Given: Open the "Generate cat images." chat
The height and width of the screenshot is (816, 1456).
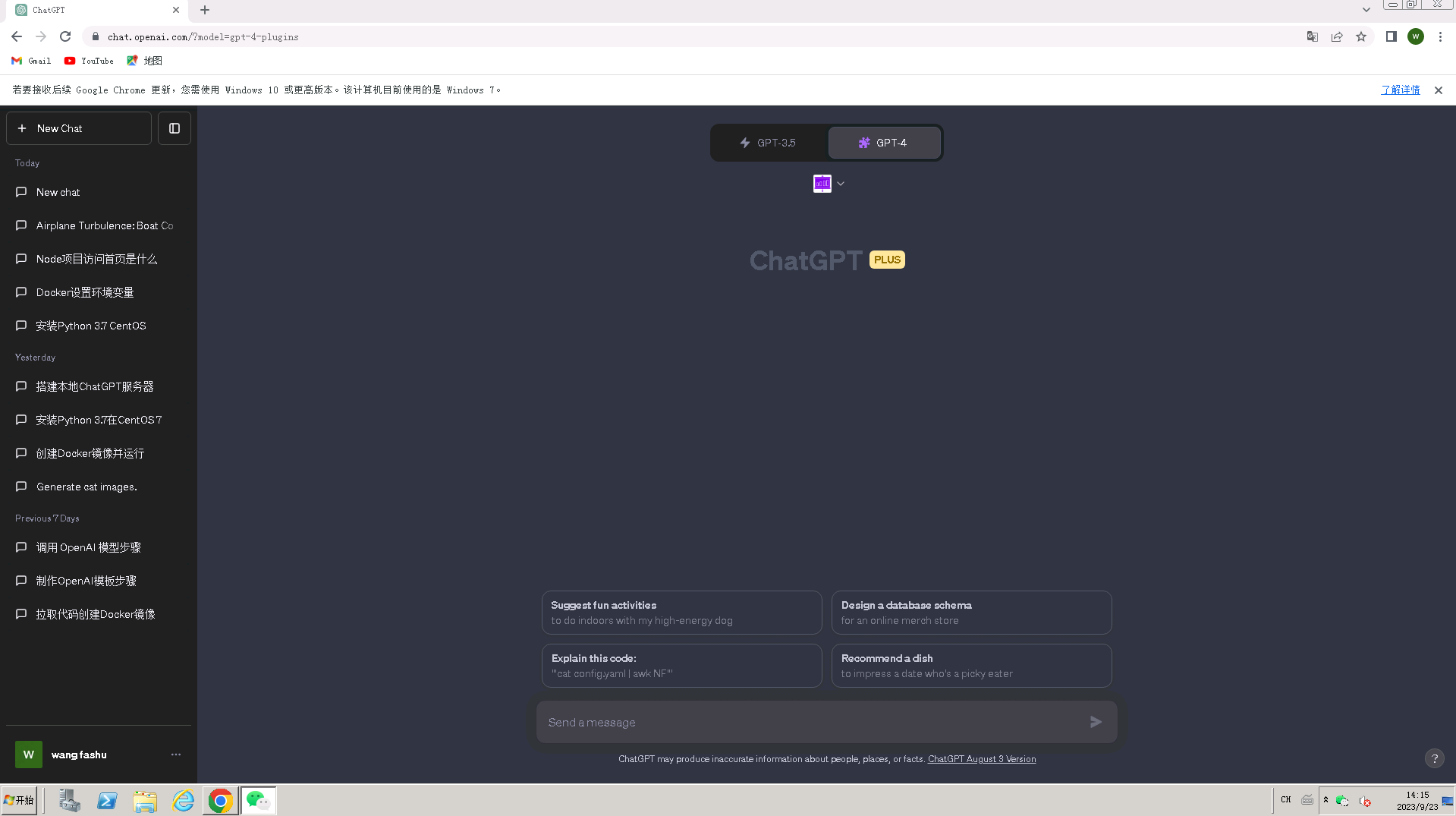Looking at the screenshot, I should tap(99, 487).
